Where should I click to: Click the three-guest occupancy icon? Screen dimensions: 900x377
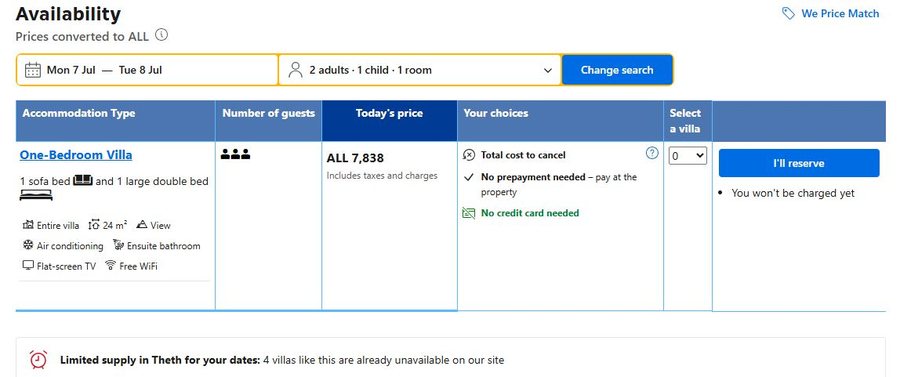click(x=235, y=154)
